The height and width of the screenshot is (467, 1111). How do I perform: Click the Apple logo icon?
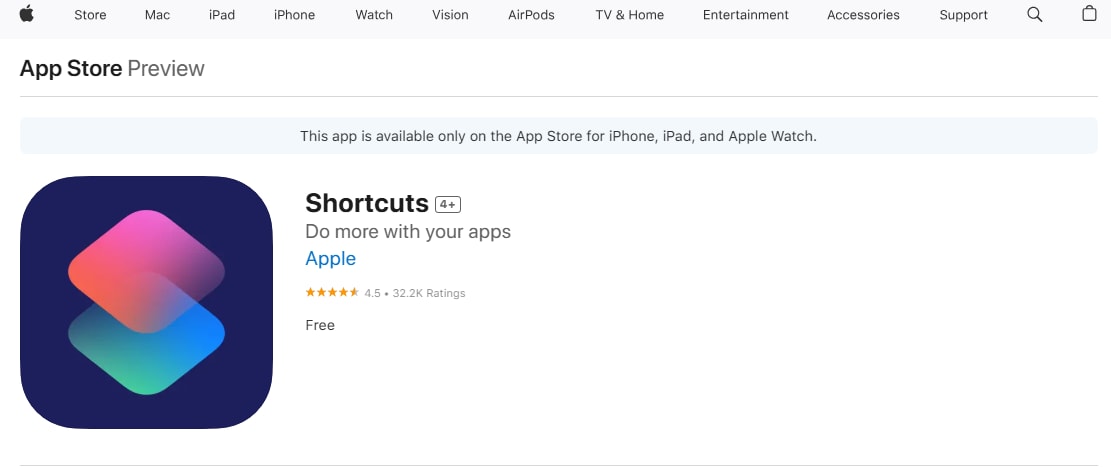point(26,14)
